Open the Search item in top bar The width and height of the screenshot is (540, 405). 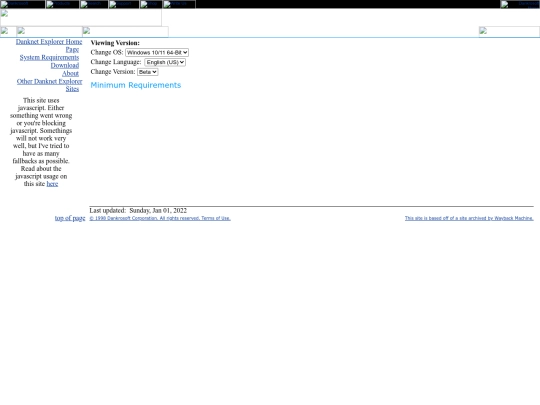pyautogui.click(x=94, y=4)
